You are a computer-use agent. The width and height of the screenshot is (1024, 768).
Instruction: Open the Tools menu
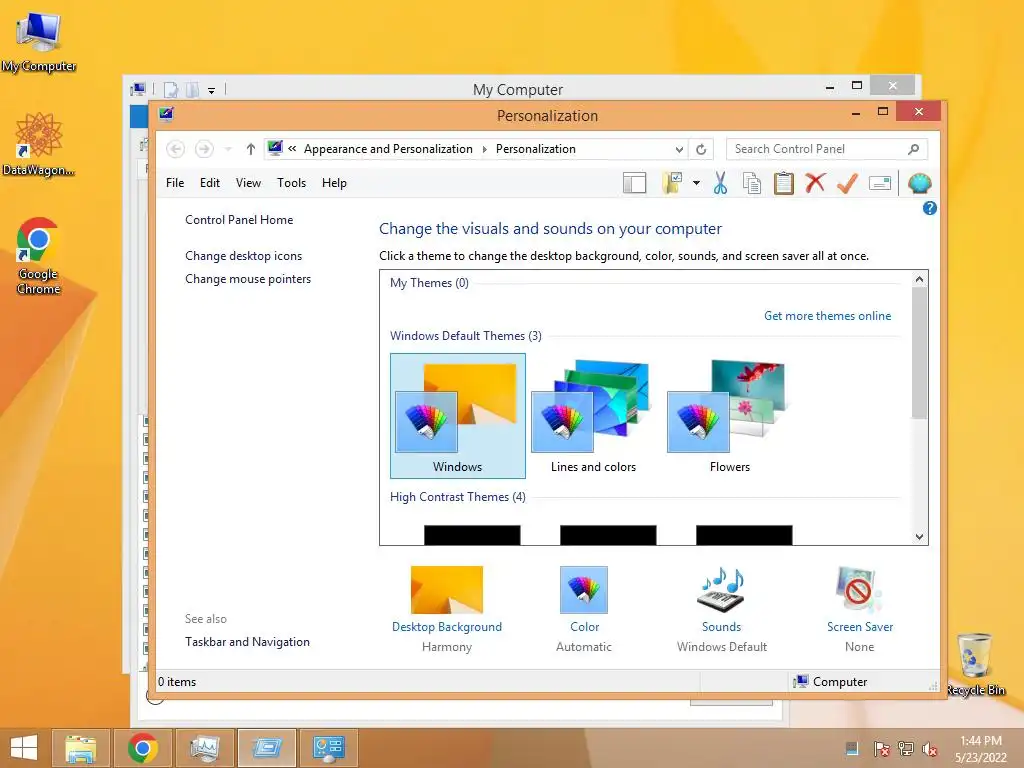coord(291,183)
